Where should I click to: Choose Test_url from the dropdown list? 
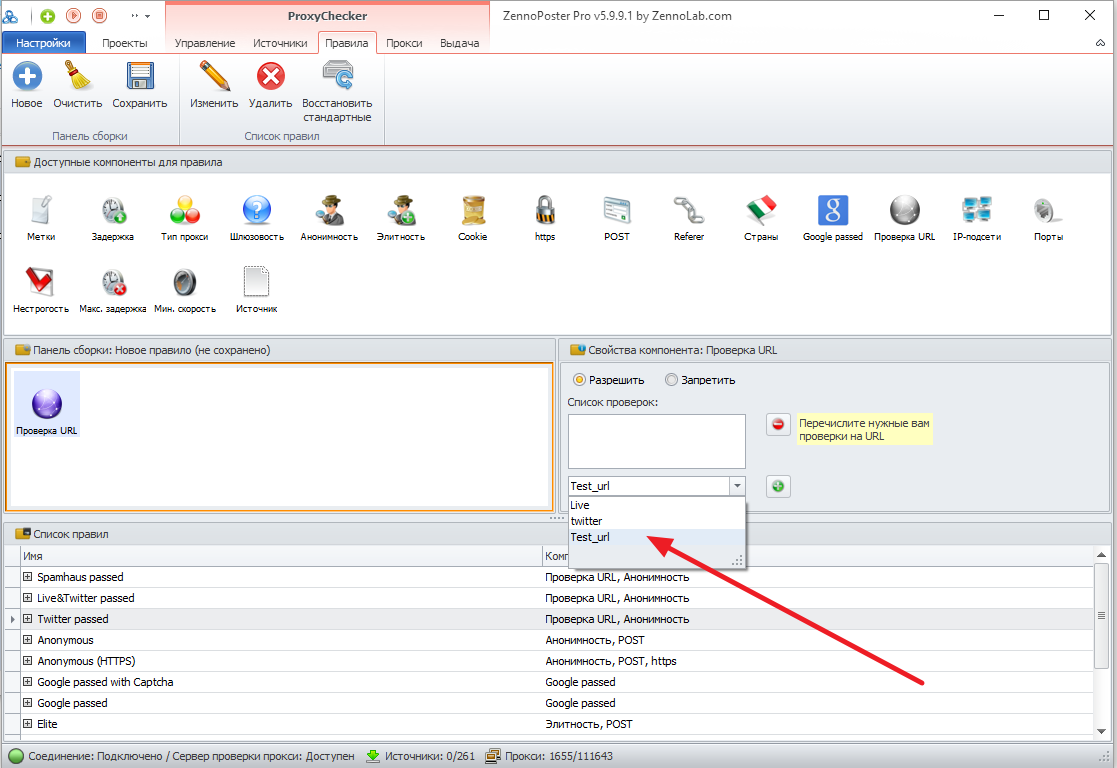click(656, 537)
